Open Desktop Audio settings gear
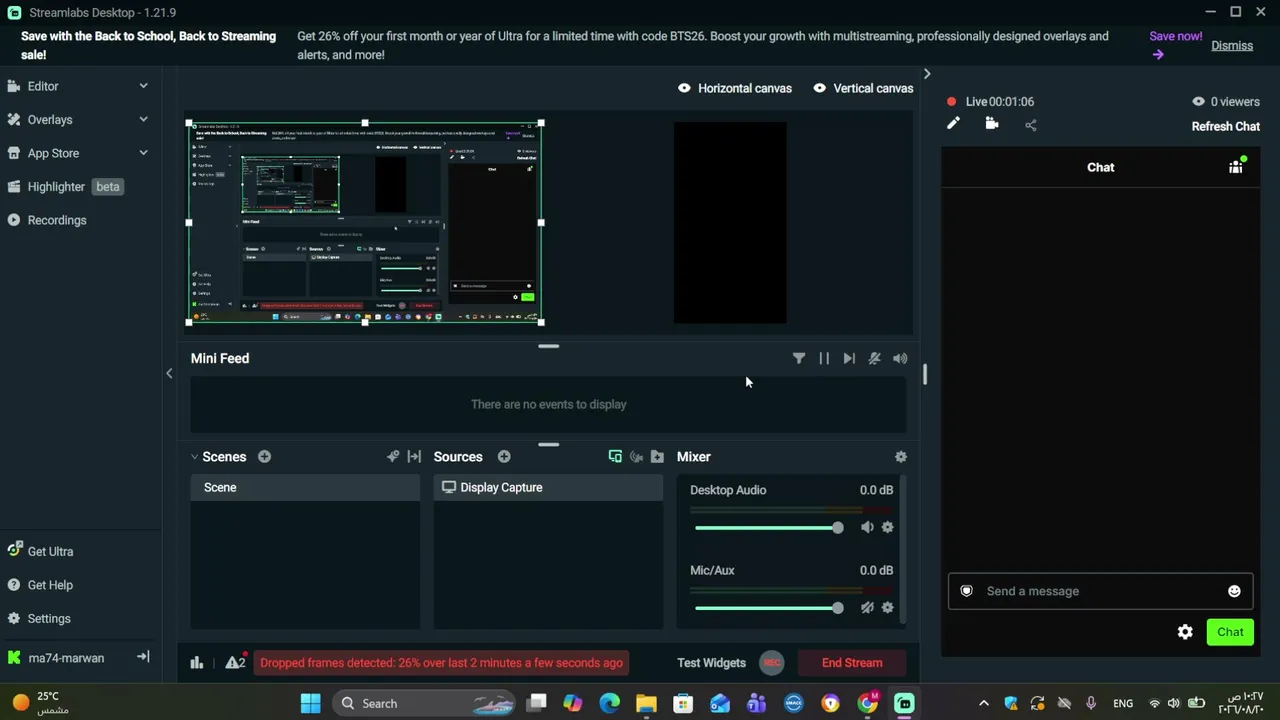The width and height of the screenshot is (1280, 720). [x=887, y=527]
